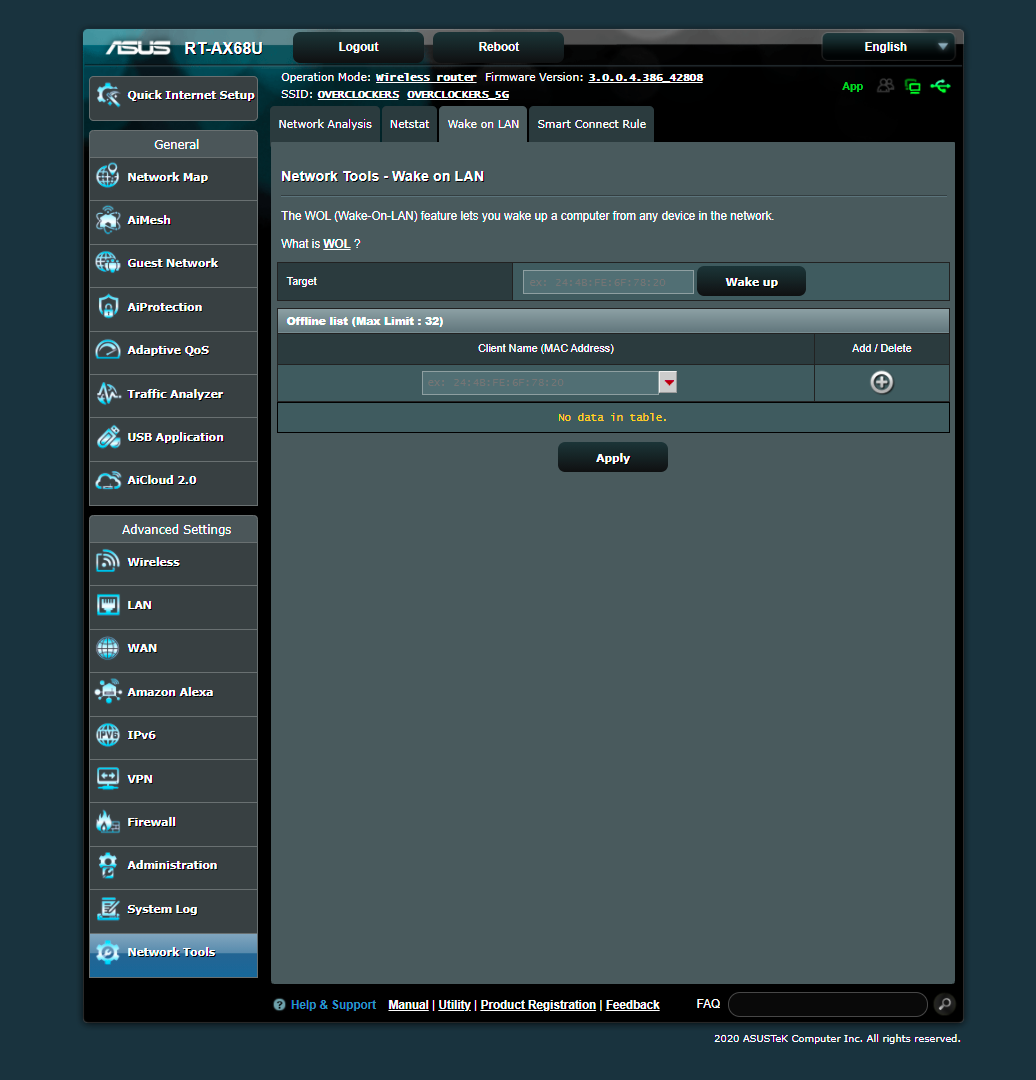The image size is (1036, 1080).
Task: Open the Feedback link in footer
Action: pyautogui.click(x=632, y=1005)
